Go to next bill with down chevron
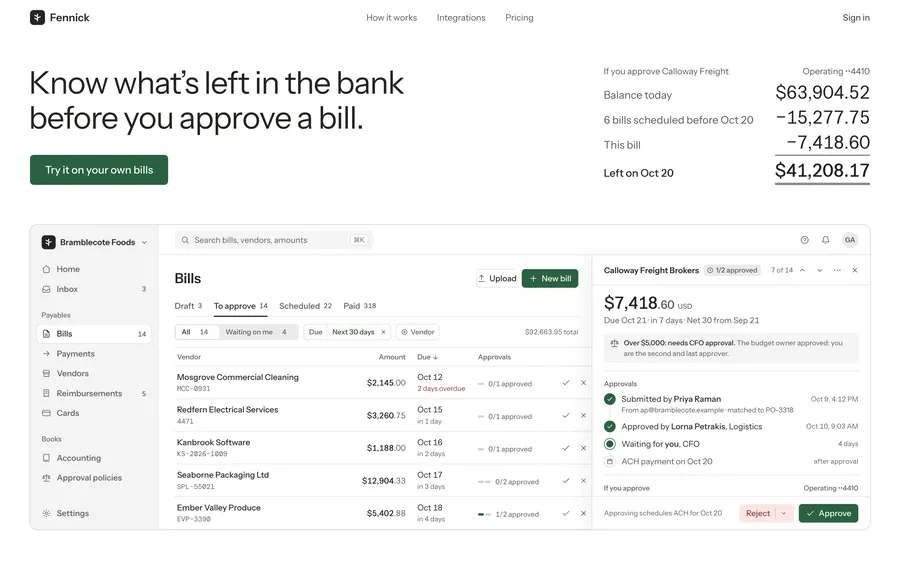This screenshot has width=900, height=562. tap(820, 270)
